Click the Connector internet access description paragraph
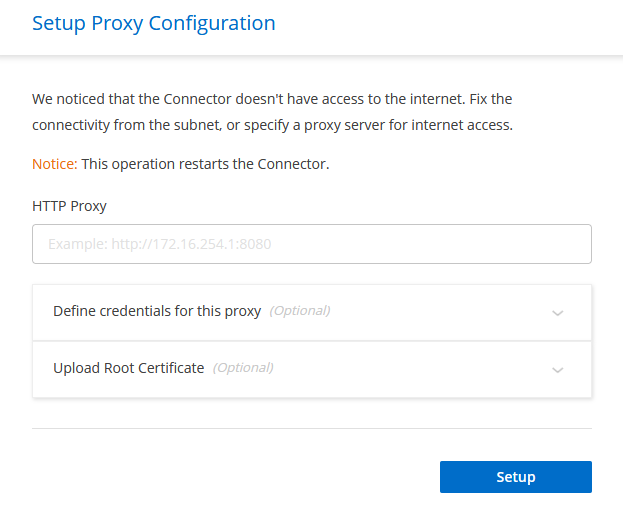The height and width of the screenshot is (514, 623). pos(272,100)
